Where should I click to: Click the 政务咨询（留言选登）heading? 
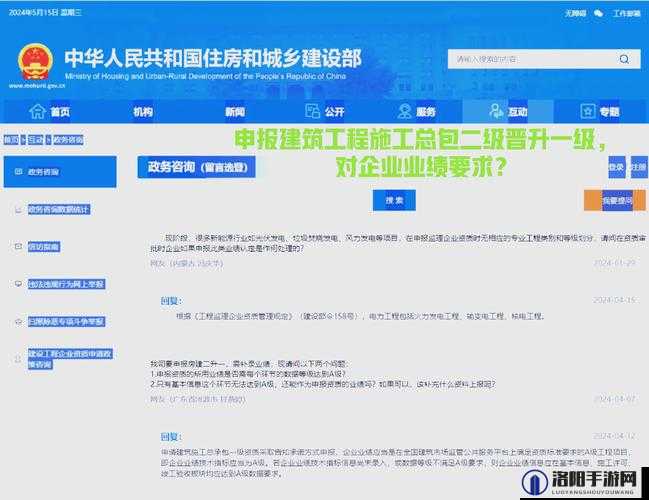196,167
